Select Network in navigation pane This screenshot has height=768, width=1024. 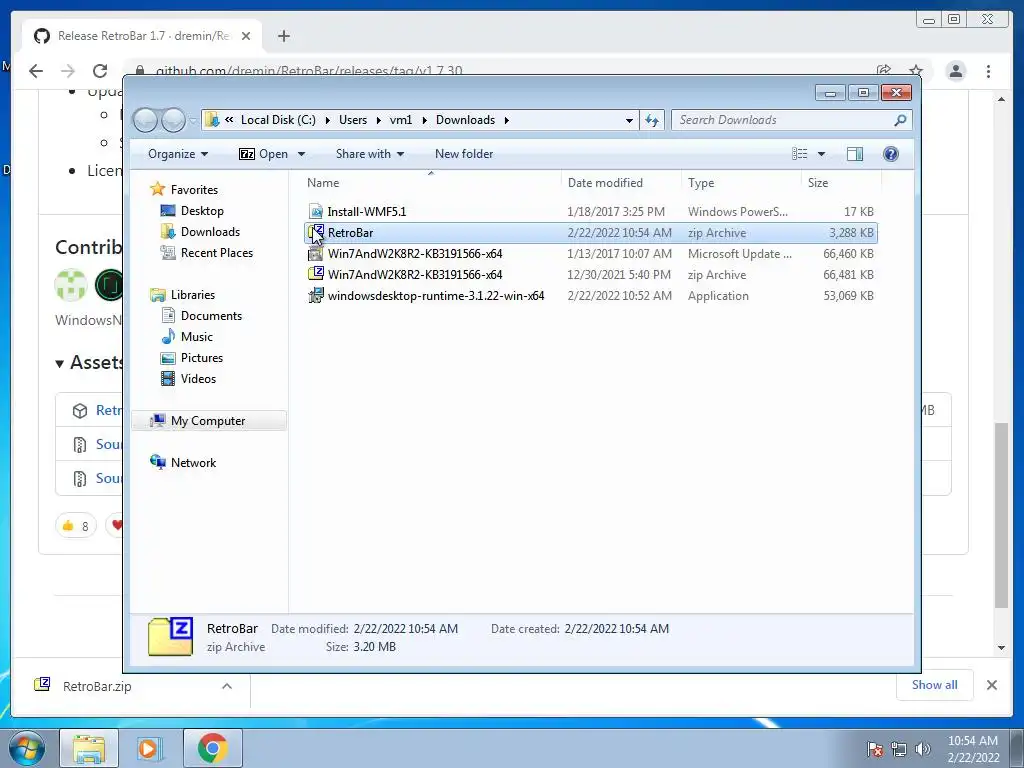tap(193, 462)
